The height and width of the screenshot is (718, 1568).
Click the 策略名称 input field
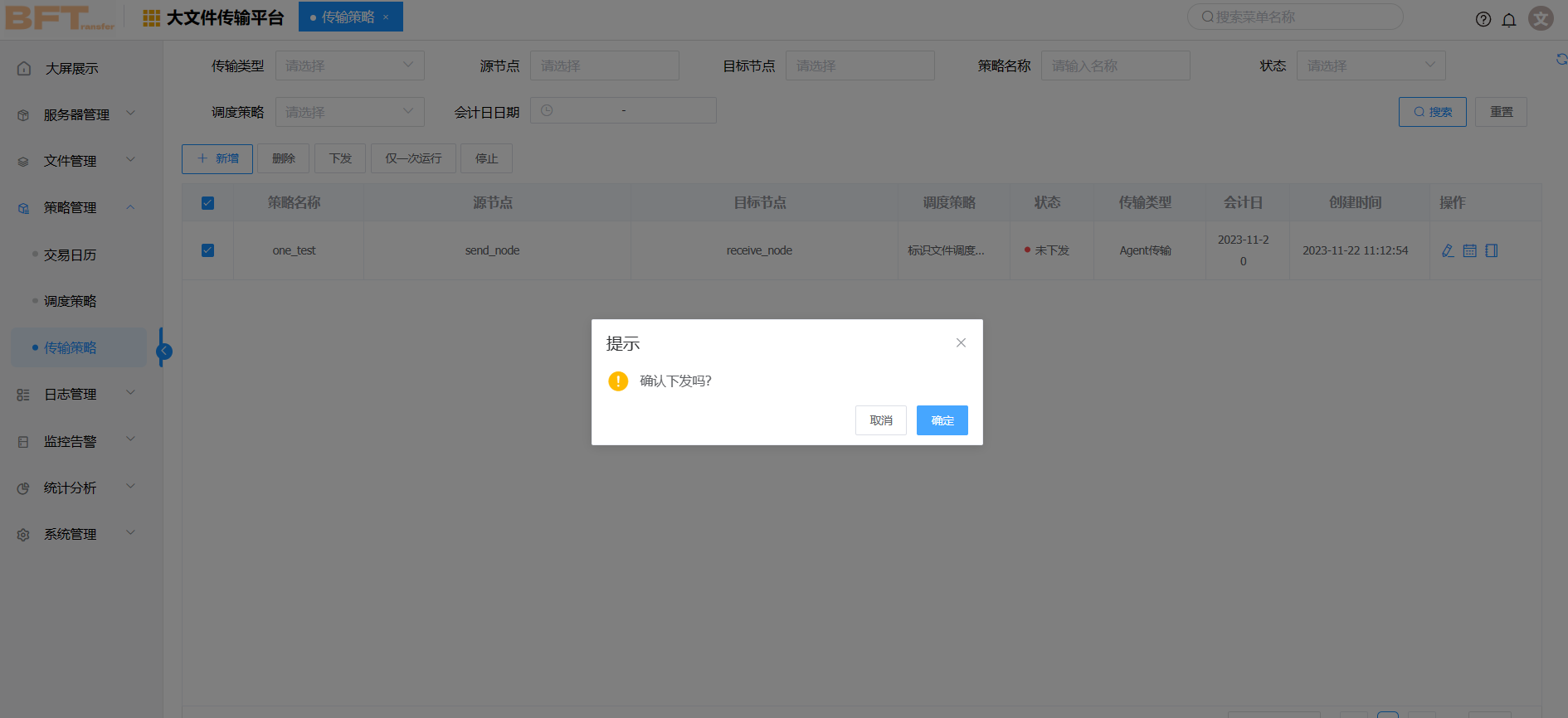(1115, 65)
